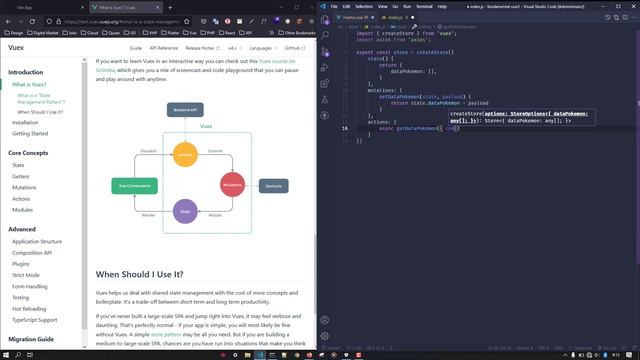Viewport: 640px width, 360px height.
Task: Open the Manage gear in VS Code
Action: [325, 336]
